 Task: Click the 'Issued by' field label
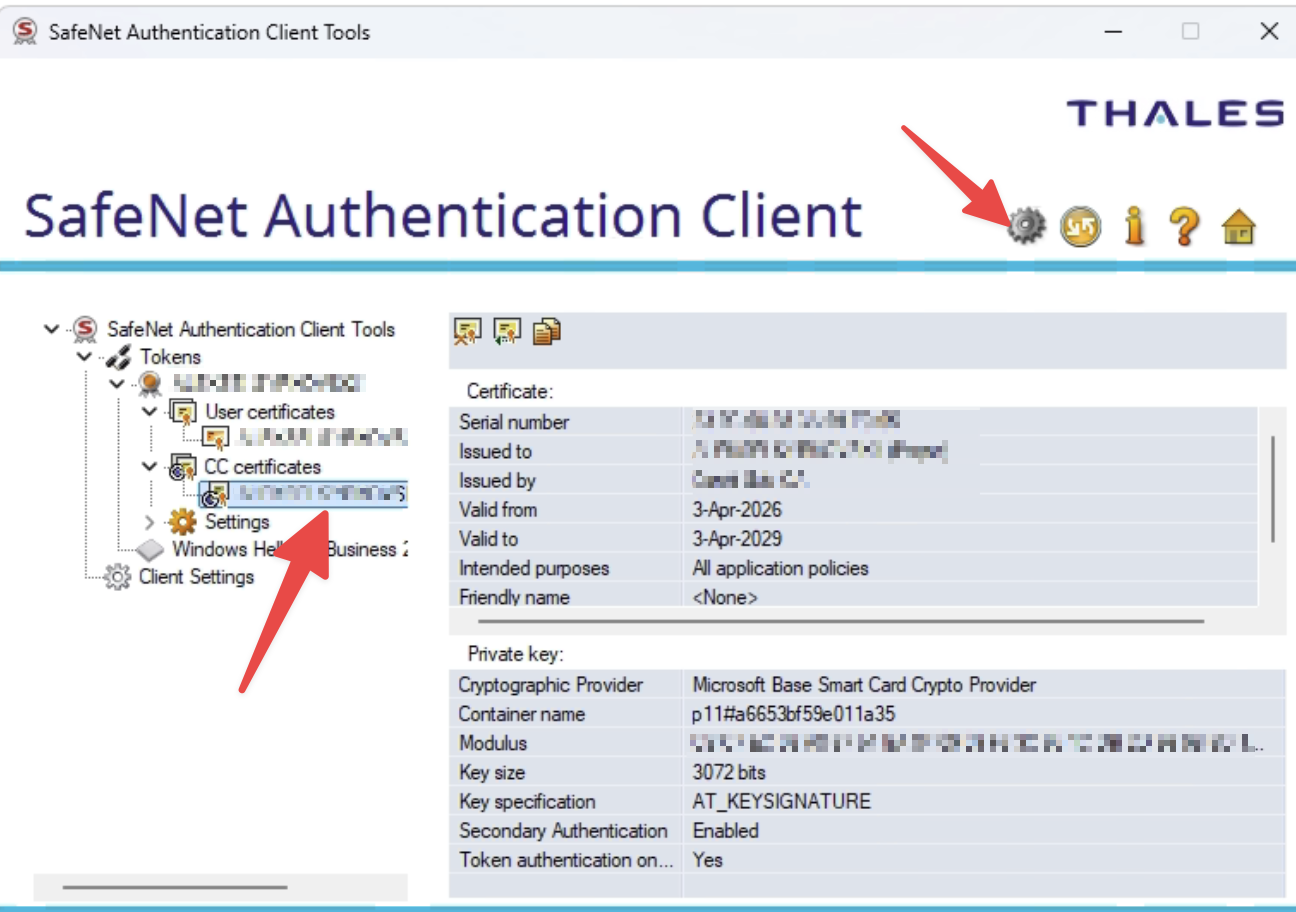click(x=497, y=480)
